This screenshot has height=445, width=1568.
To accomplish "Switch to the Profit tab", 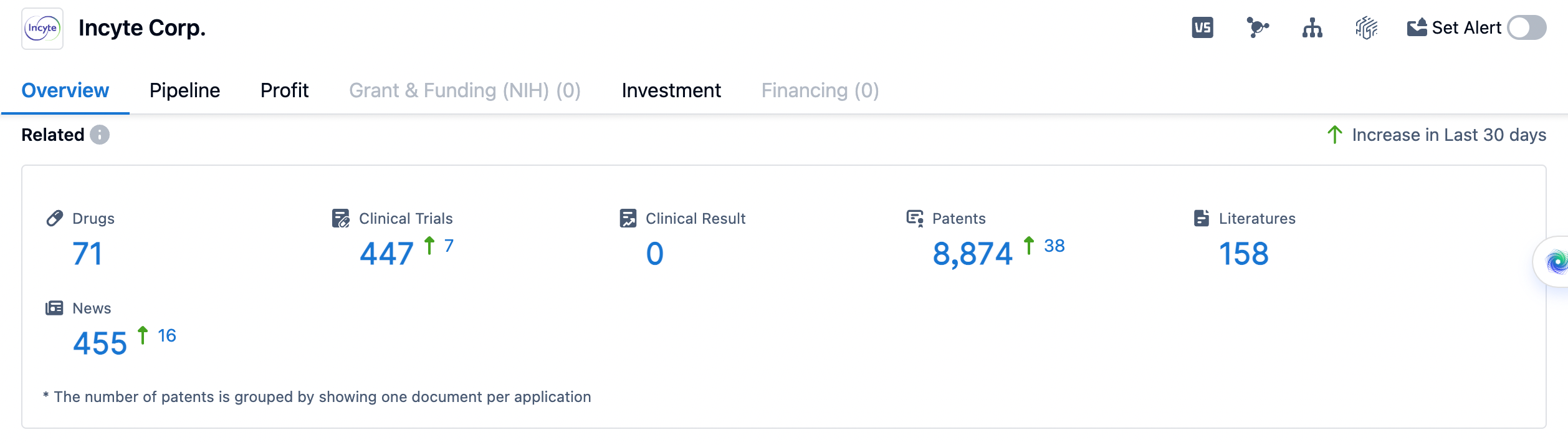I will [284, 90].
